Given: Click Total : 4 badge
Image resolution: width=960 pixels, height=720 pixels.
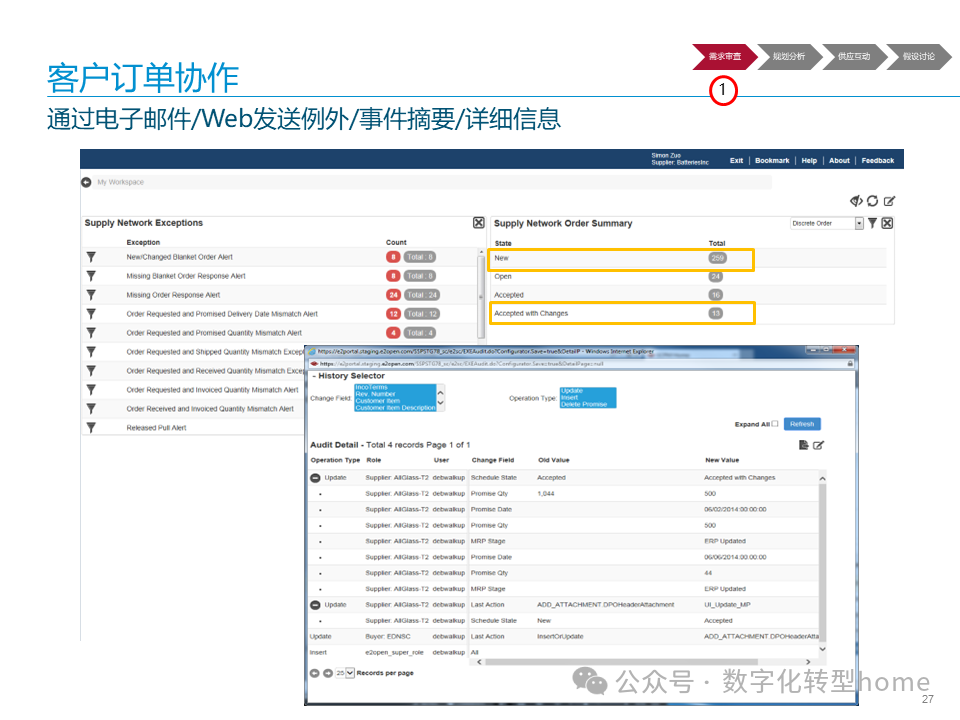Looking at the screenshot, I should [420, 333].
